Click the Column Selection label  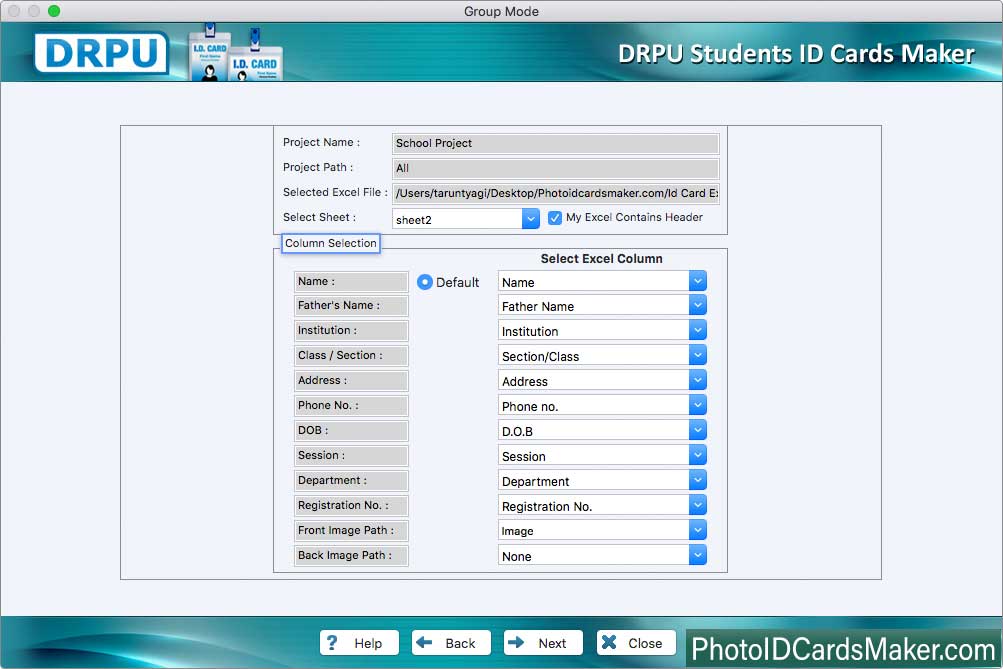pyautogui.click(x=331, y=243)
